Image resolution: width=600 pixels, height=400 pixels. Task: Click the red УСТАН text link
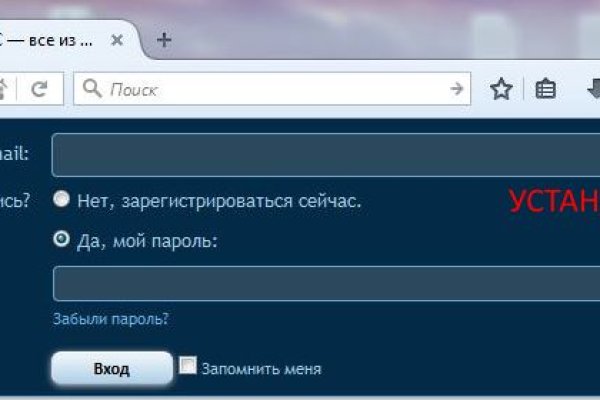(553, 202)
